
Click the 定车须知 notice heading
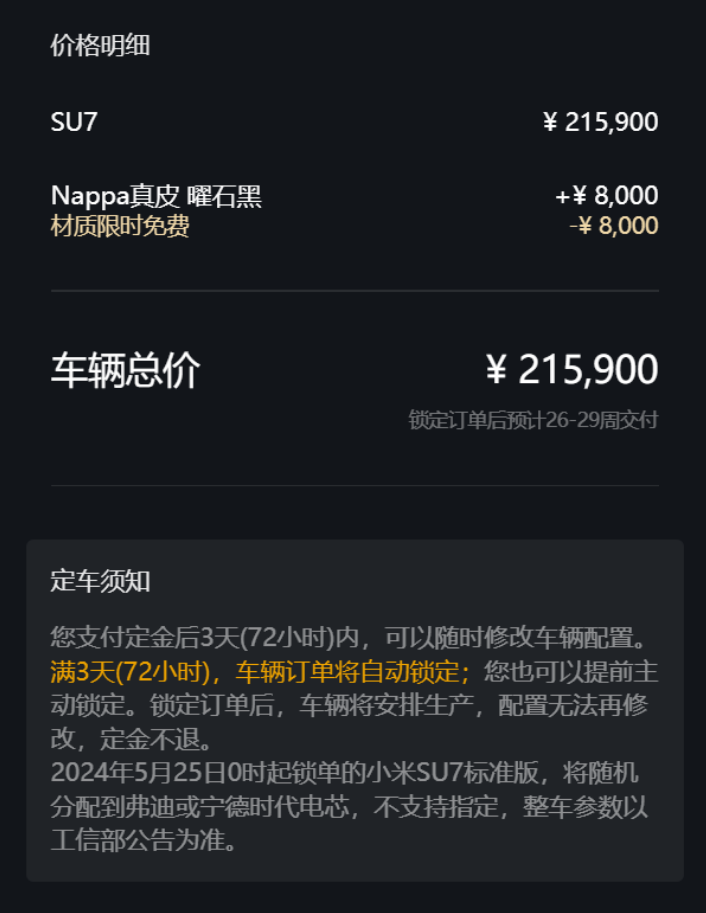100,581
